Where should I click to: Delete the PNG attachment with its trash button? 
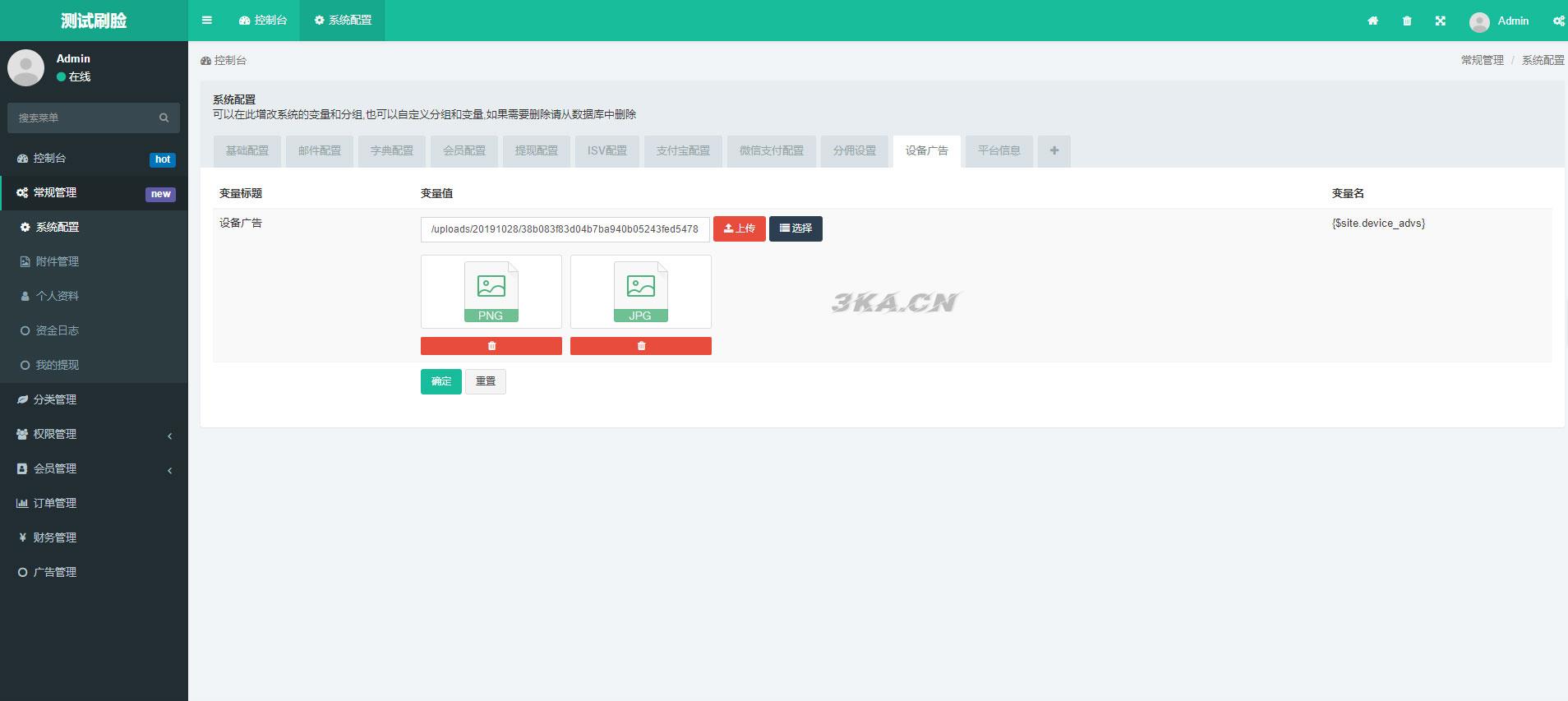[x=491, y=346]
